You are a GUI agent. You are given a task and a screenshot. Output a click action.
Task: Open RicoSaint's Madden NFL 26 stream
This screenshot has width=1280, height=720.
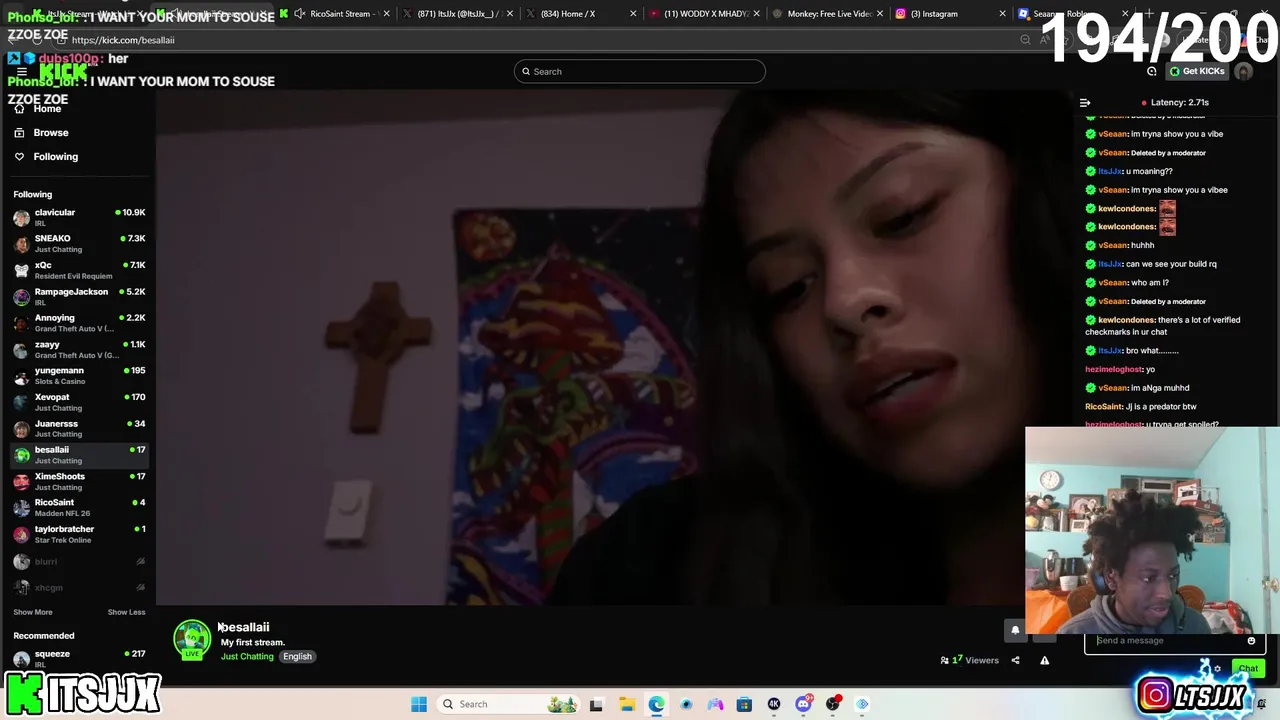[79, 507]
